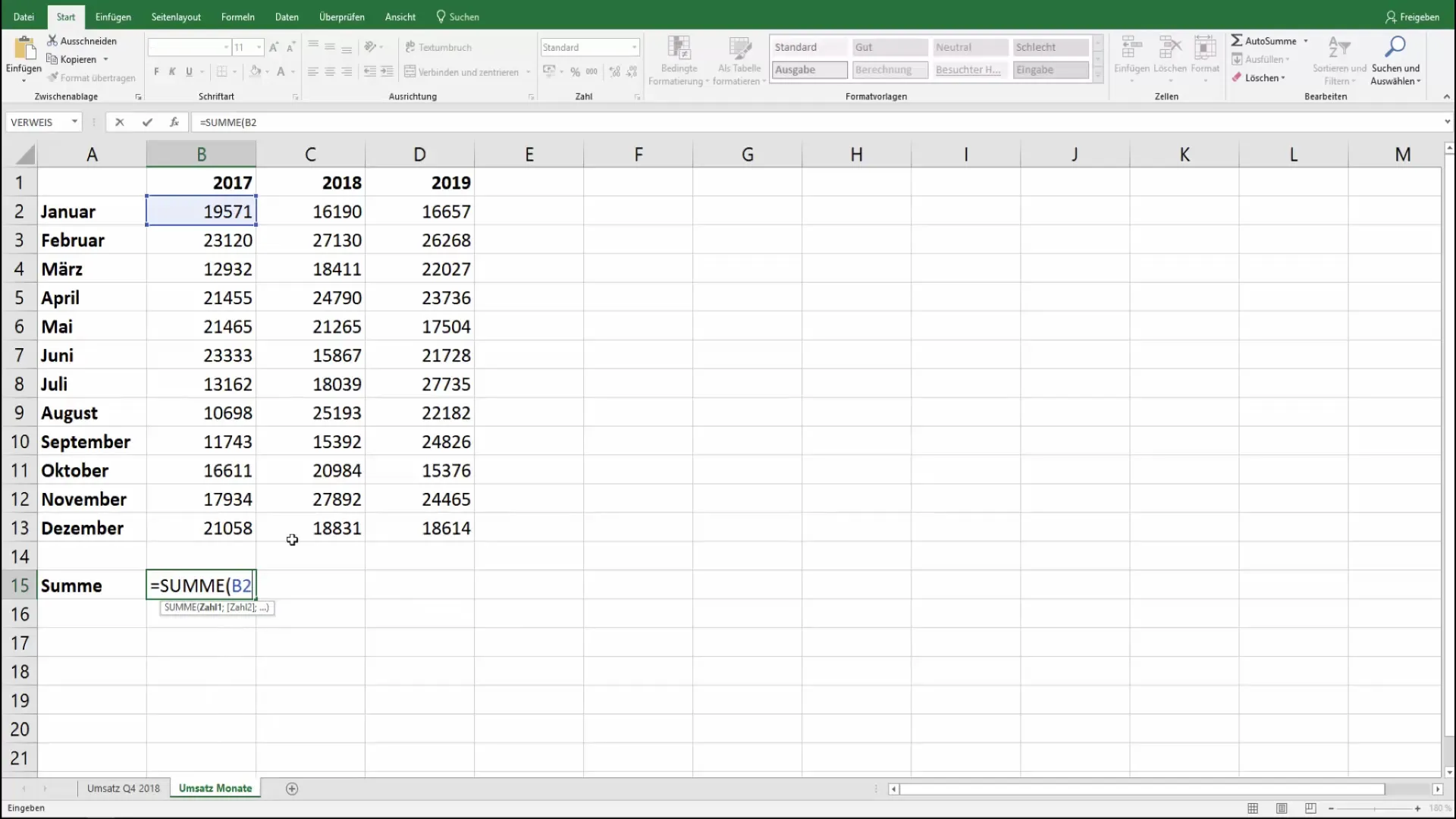The width and height of the screenshot is (1456, 819).
Task: Click the Ausfüllen fill button
Action: 1260,59
